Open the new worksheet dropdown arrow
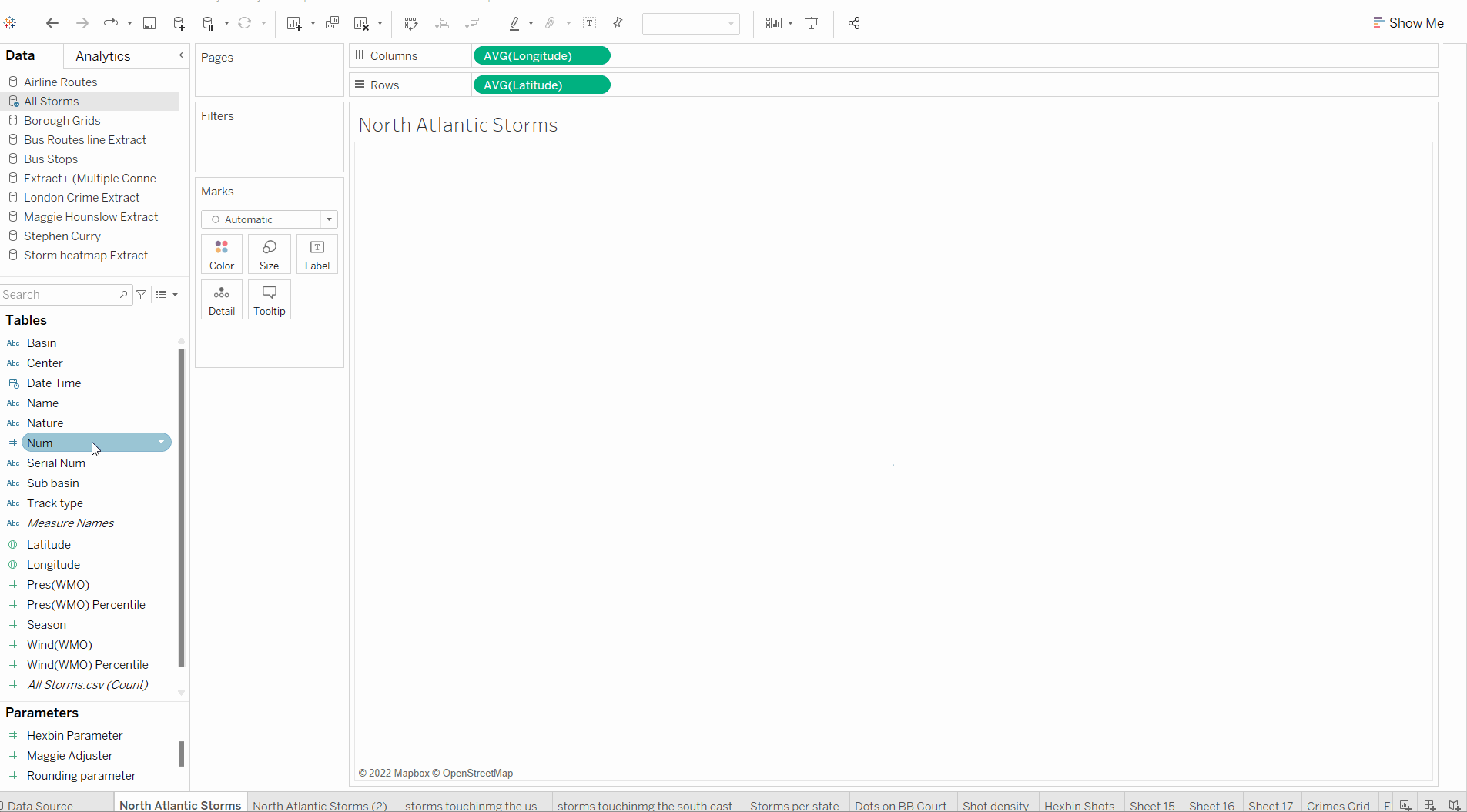This screenshot has width=1467, height=812. tap(313, 24)
